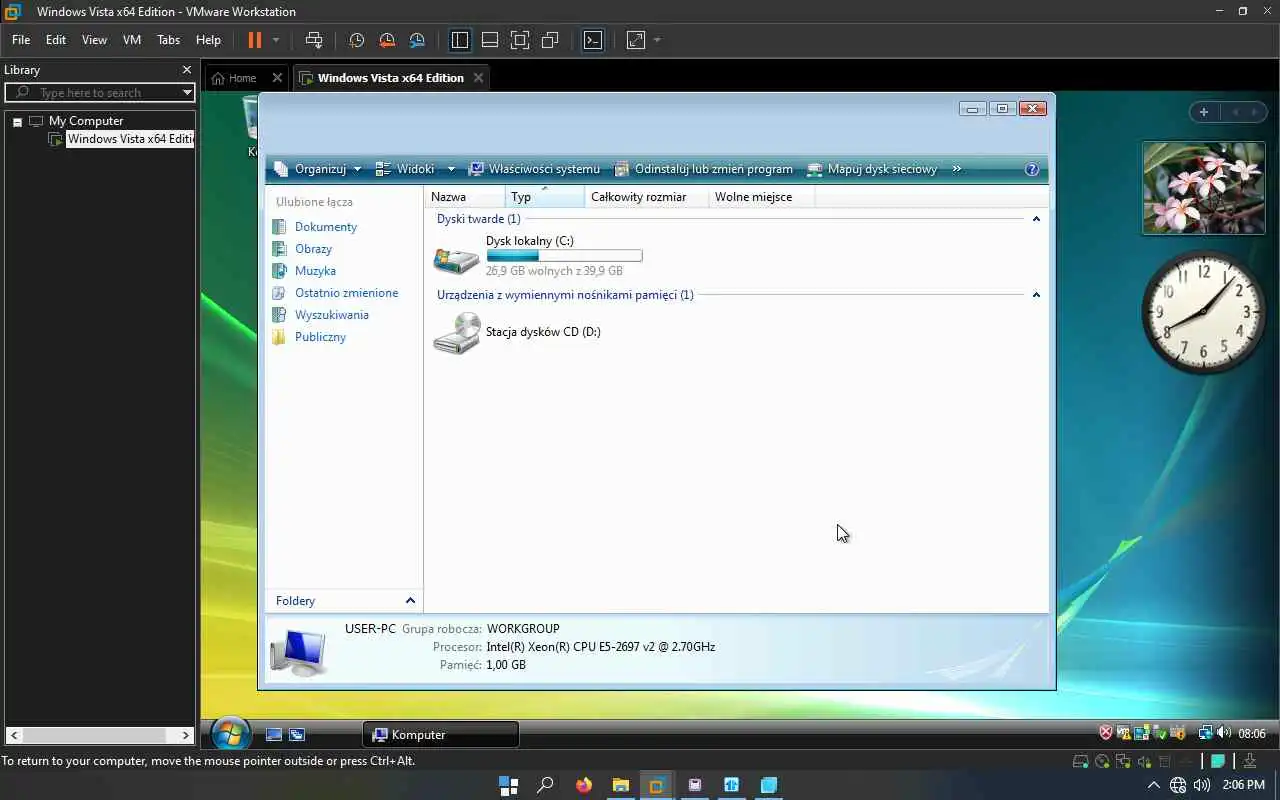Screen dimensions: 1280x800
Task: Click the C: drive space usage bar
Action: (x=564, y=256)
